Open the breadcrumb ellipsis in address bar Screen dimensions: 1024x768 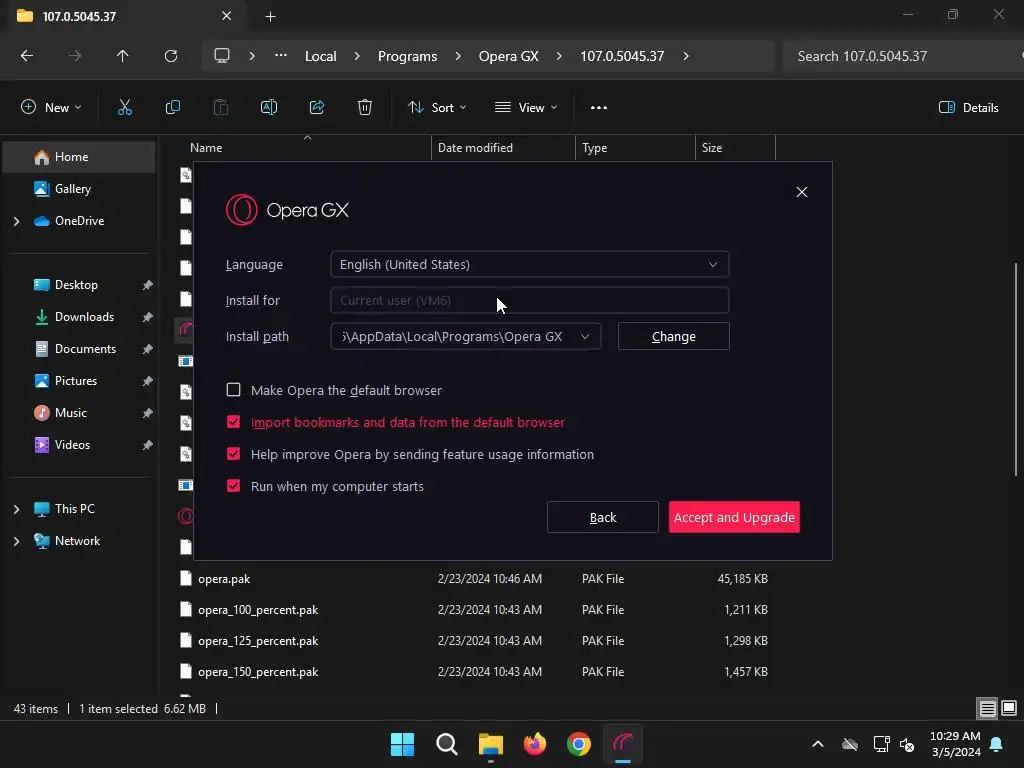pyautogui.click(x=281, y=56)
